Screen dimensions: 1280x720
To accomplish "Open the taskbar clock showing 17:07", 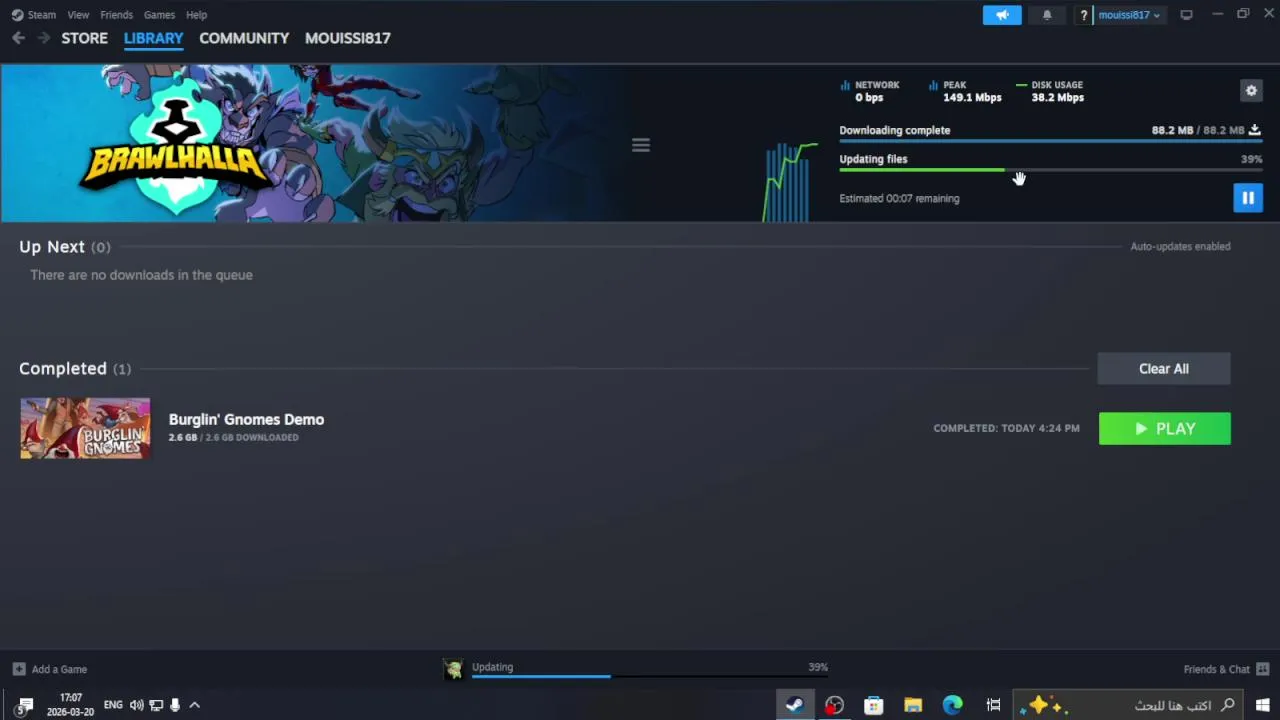I will [x=70, y=705].
